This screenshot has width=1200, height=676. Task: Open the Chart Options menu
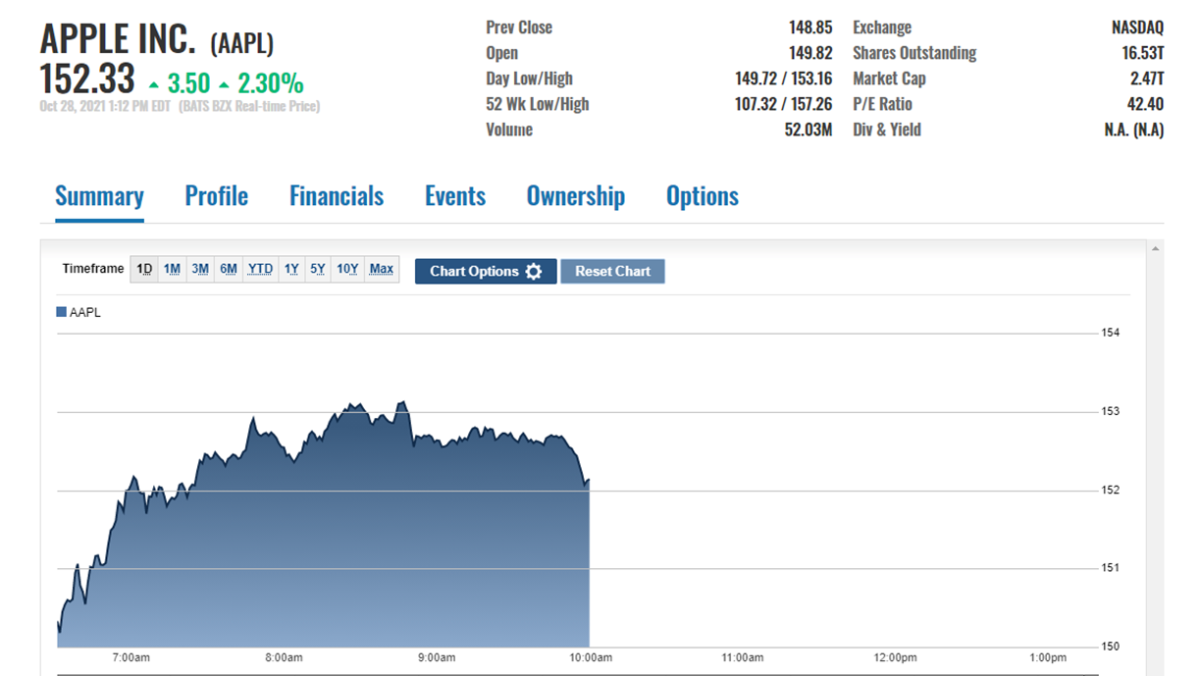(x=486, y=271)
